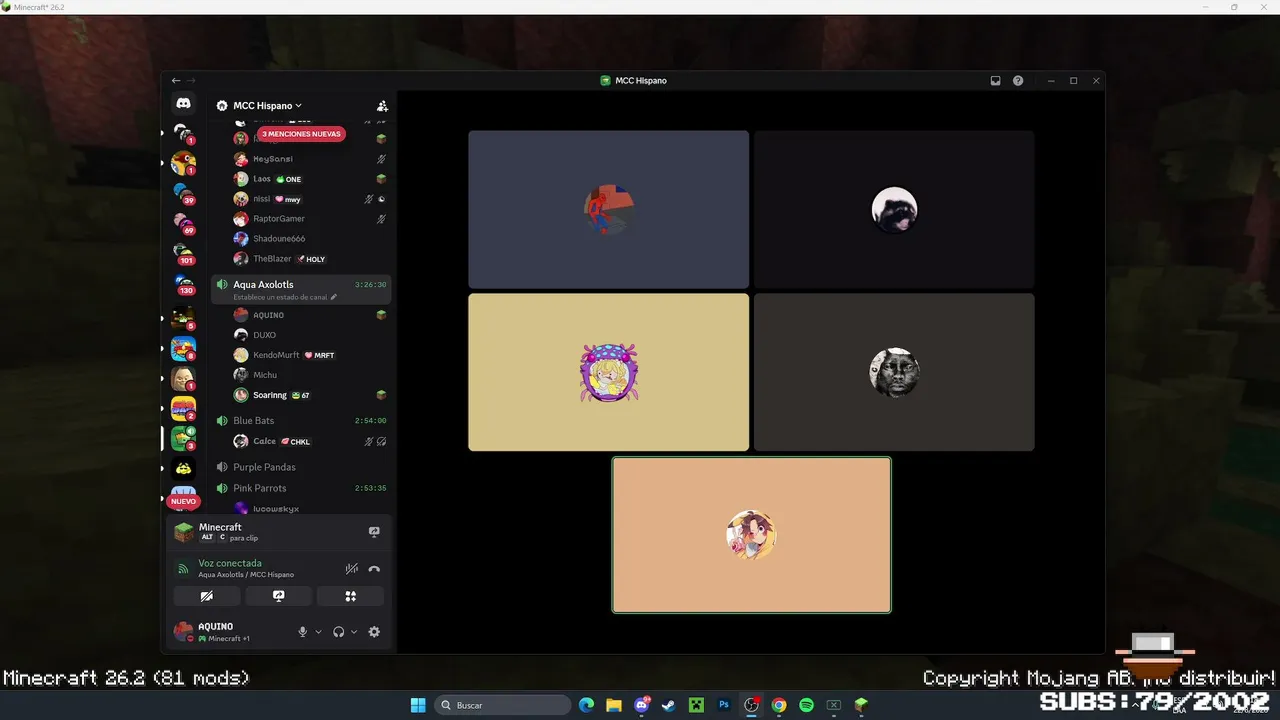1280x720 pixels.
Task: Open File Explorer from the taskbar
Action: pyautogui.click(x=614, y=705)
